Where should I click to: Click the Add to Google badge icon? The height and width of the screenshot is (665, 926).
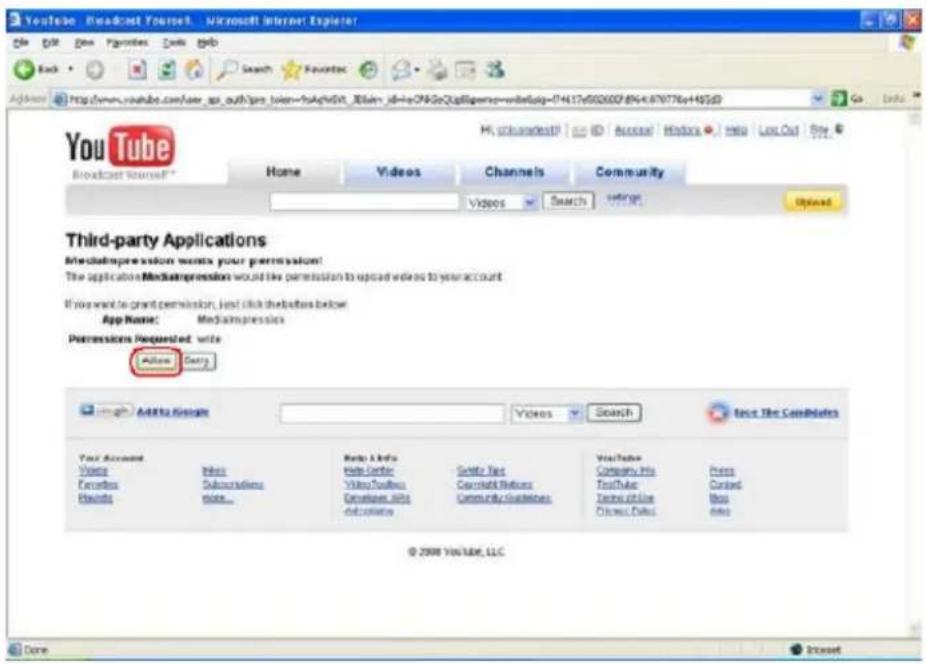click(x=105, y=411)
